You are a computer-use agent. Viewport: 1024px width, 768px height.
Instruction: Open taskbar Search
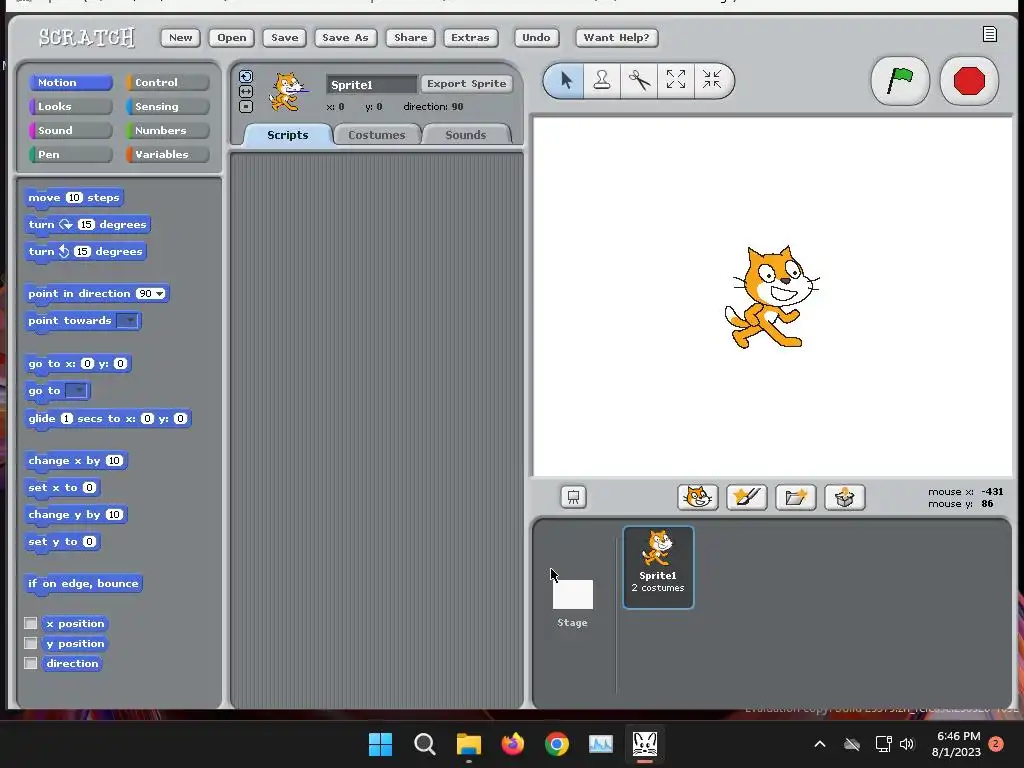pyautogui.click(x=424, y=744)
